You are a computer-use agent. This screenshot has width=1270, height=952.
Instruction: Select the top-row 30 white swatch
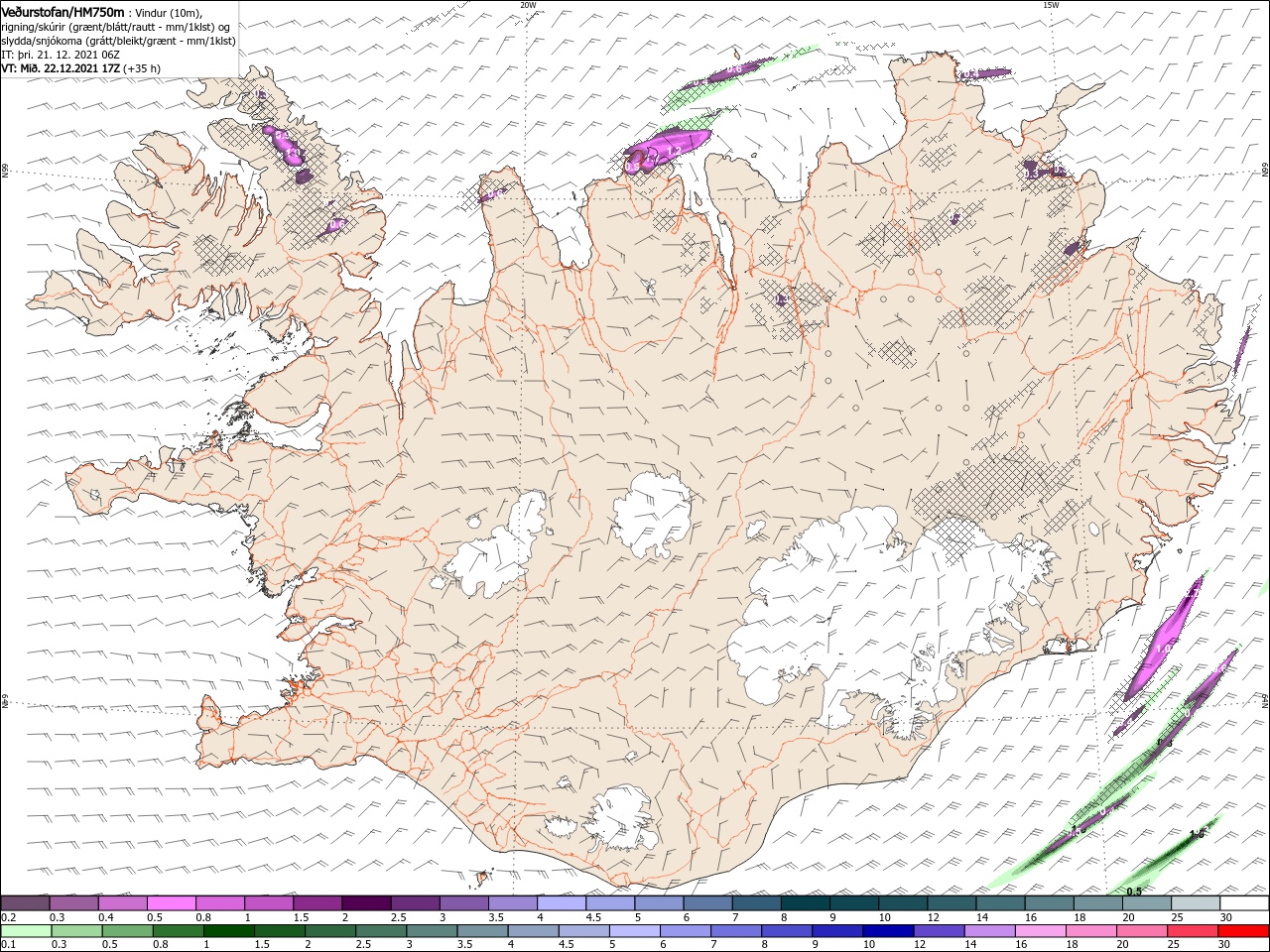click(1245, 903)
